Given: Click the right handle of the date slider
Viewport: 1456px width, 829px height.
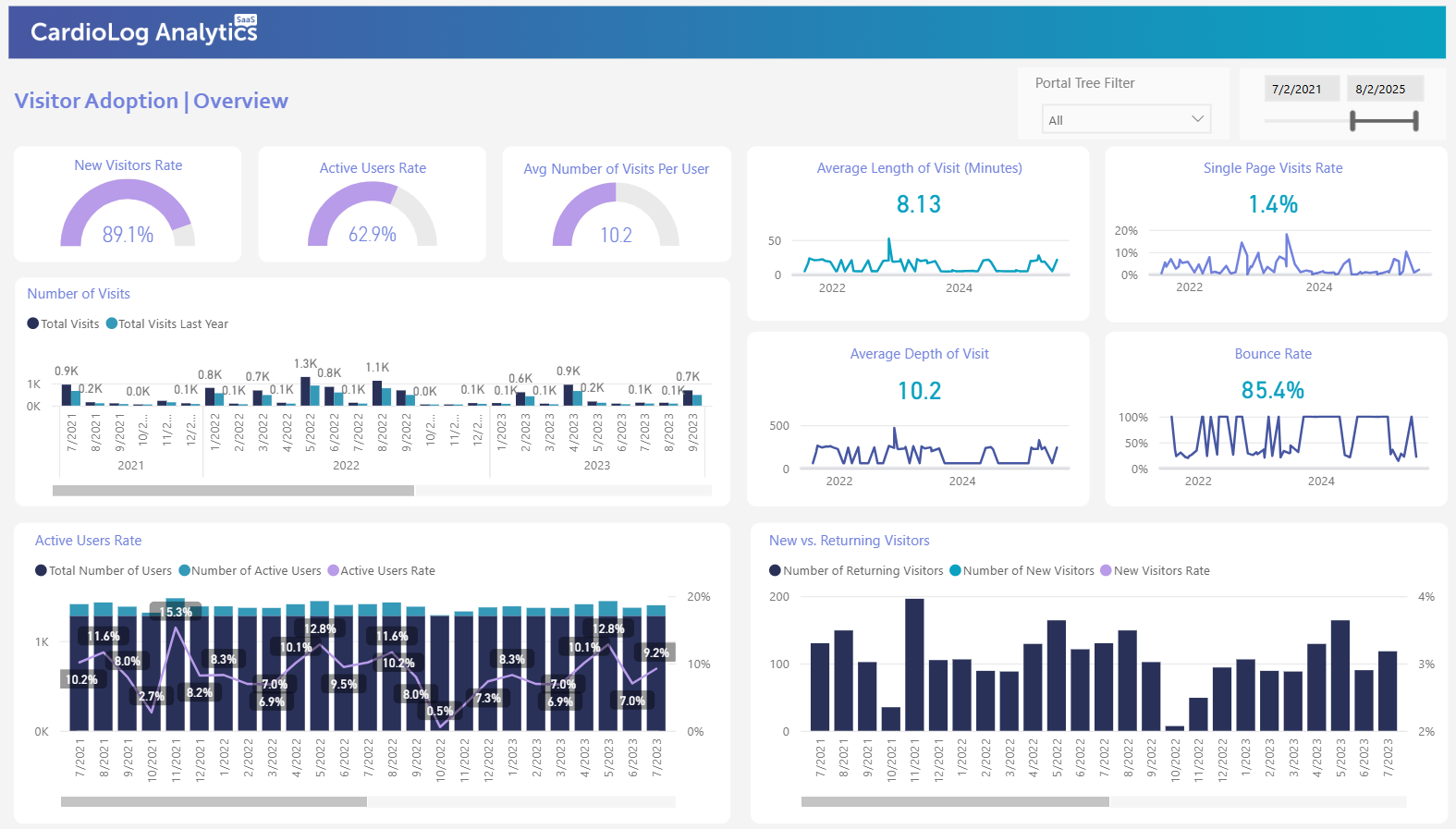Looking at the screenshot, I should pos(1415,120).
